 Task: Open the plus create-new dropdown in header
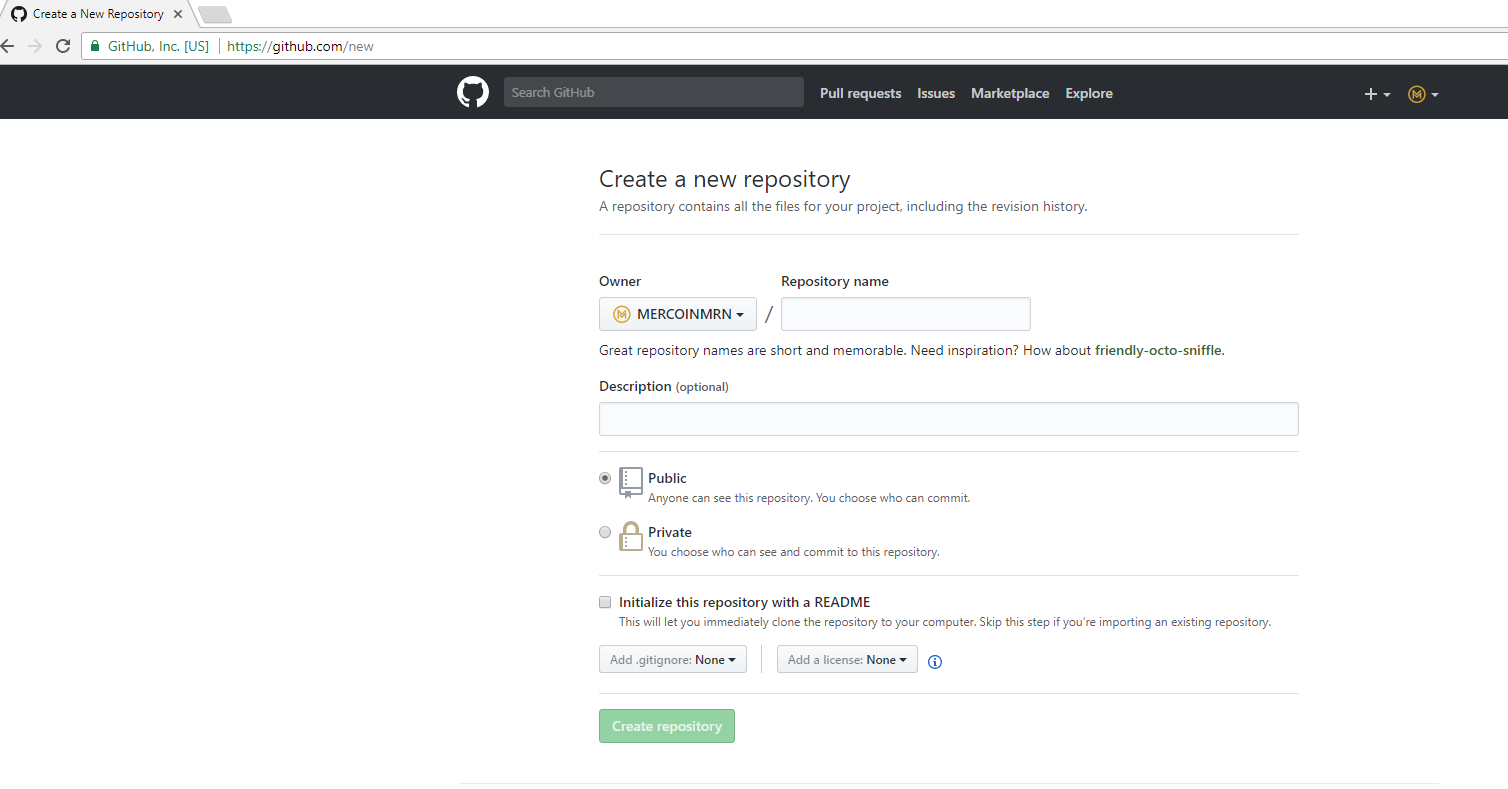coord(1377,94)
